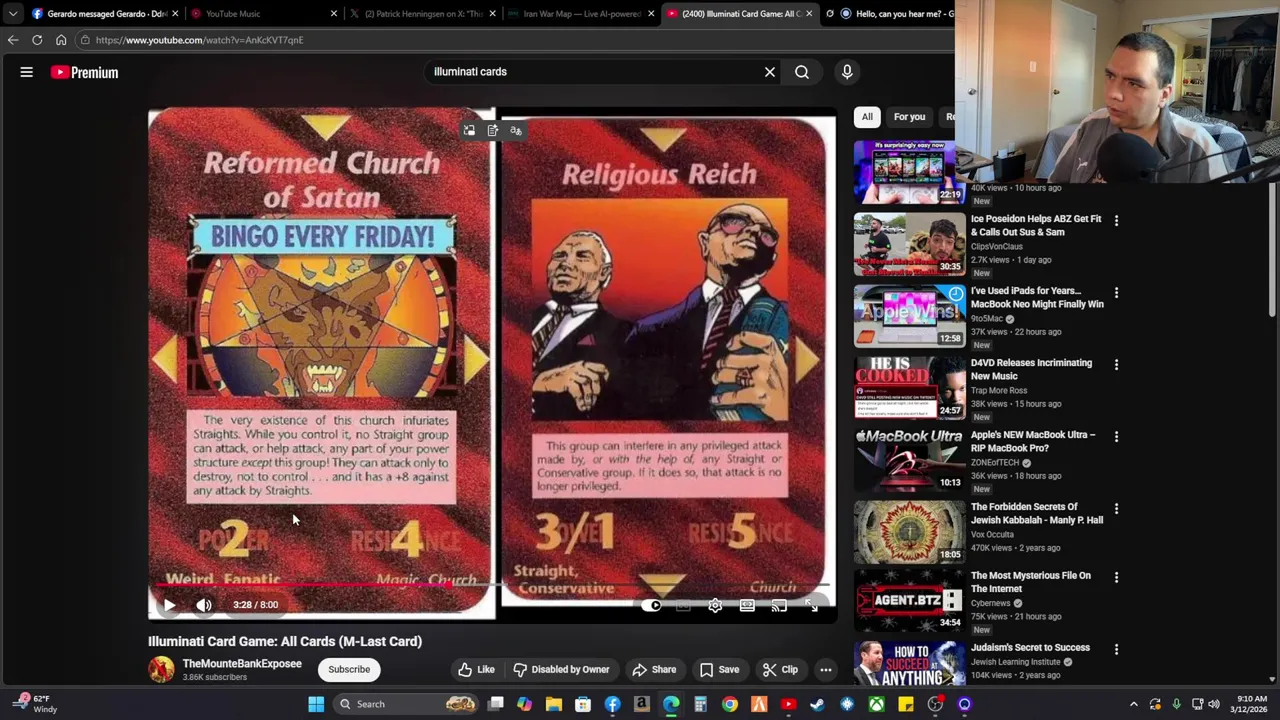Open options for Judaism's Secret to Success video
Viewport: 1280px width, 720px height.
tap(1116, 649)
